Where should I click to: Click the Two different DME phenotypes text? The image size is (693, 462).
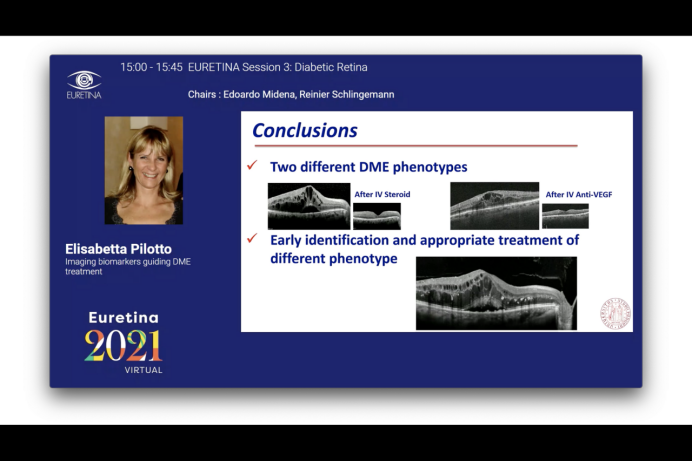368,167
